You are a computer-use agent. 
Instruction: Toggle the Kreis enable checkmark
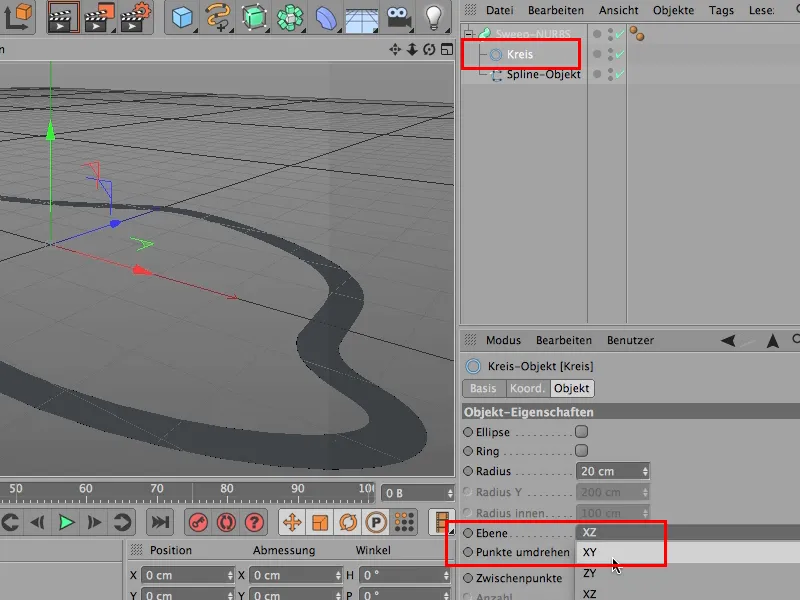620,54
